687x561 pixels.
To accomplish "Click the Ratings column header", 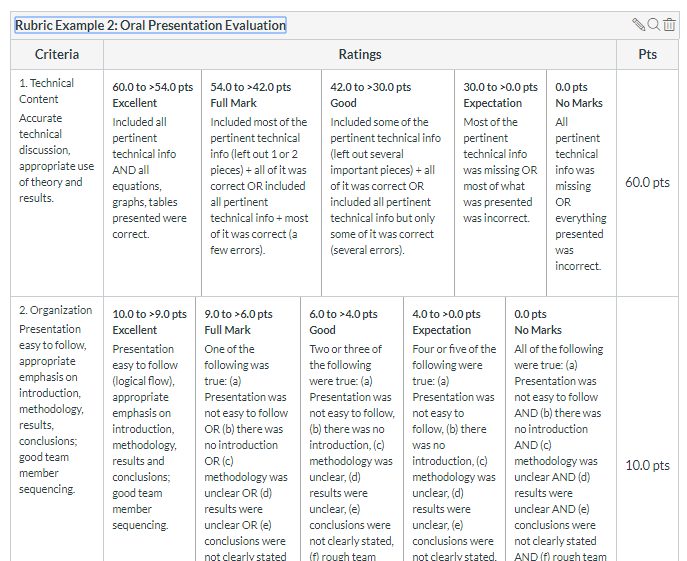I will coord(360,54).
